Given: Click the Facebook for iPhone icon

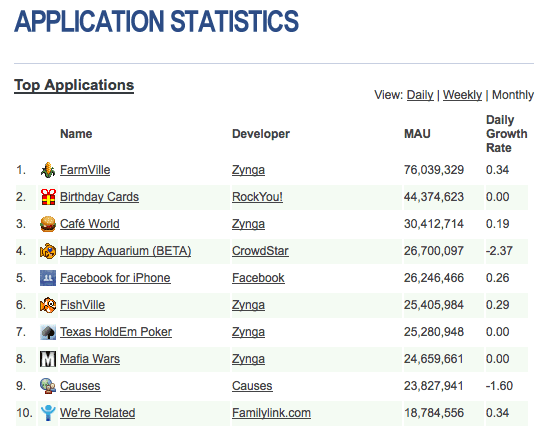Looking at the screenshot, I should (48, 278).
